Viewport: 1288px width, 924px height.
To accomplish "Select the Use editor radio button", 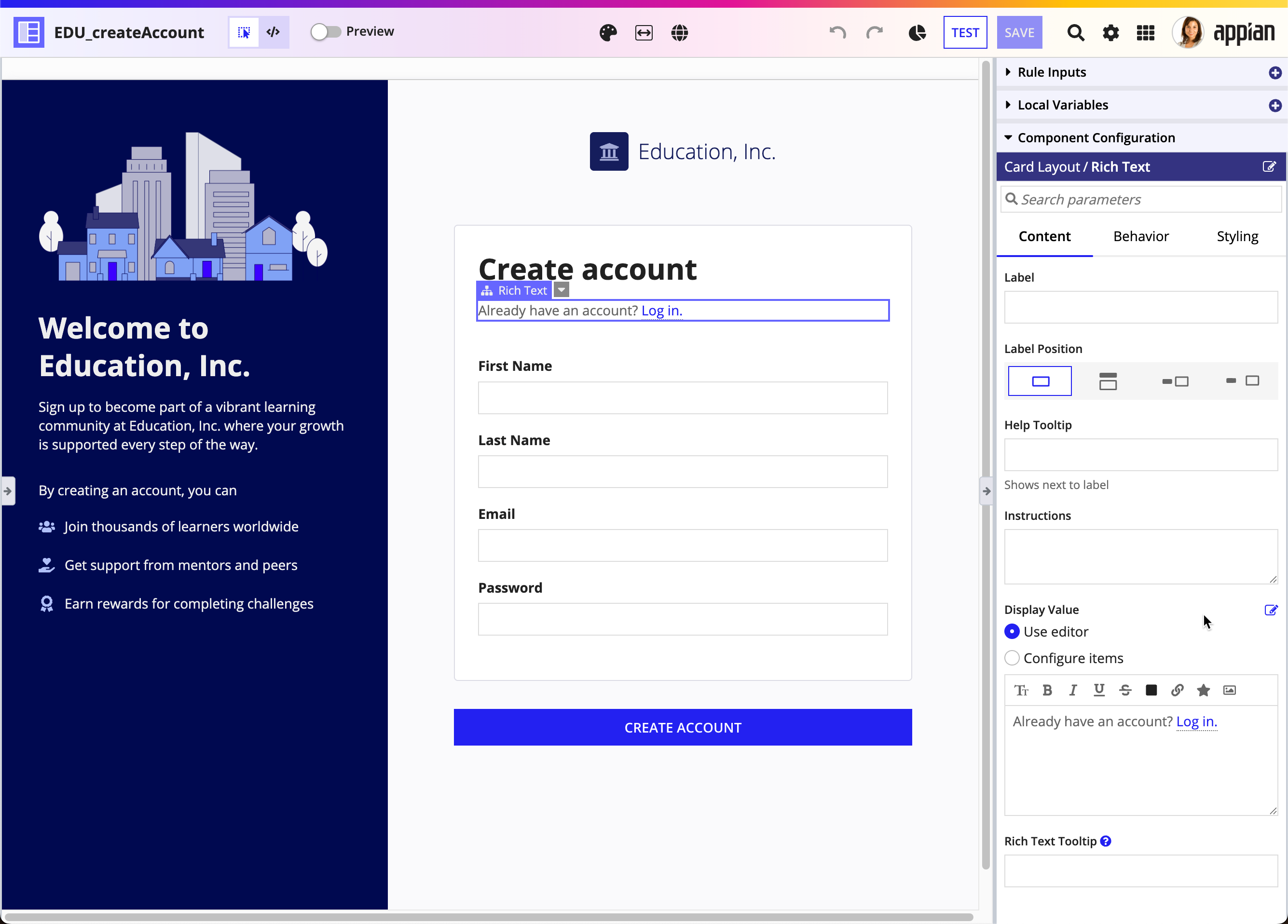I will (x=1012, y=632).
